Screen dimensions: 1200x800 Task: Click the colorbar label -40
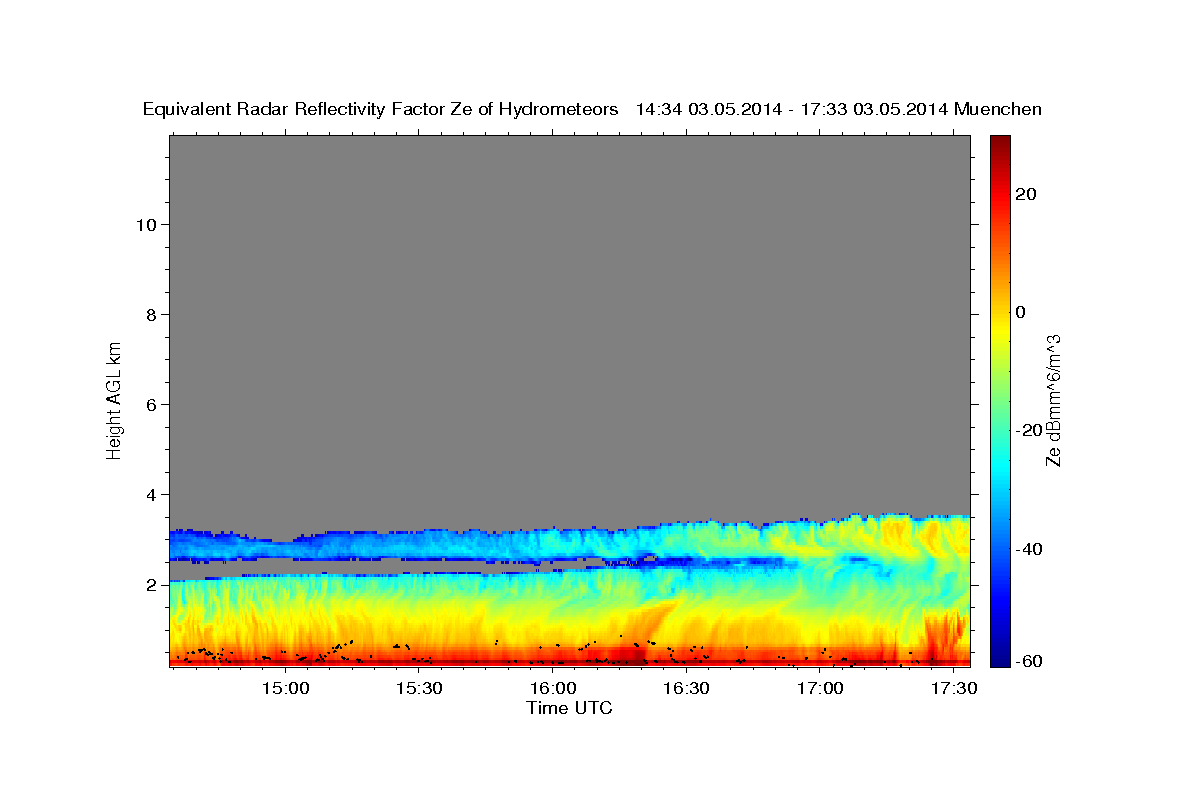[x=1029, y=549]
